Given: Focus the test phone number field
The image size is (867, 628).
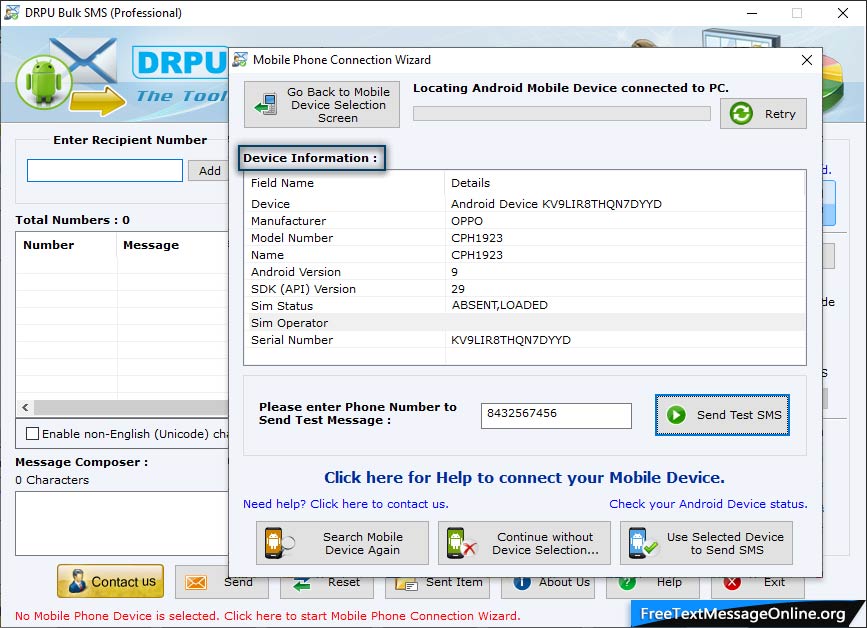Looking at the screenshot, I should (556, 415).
